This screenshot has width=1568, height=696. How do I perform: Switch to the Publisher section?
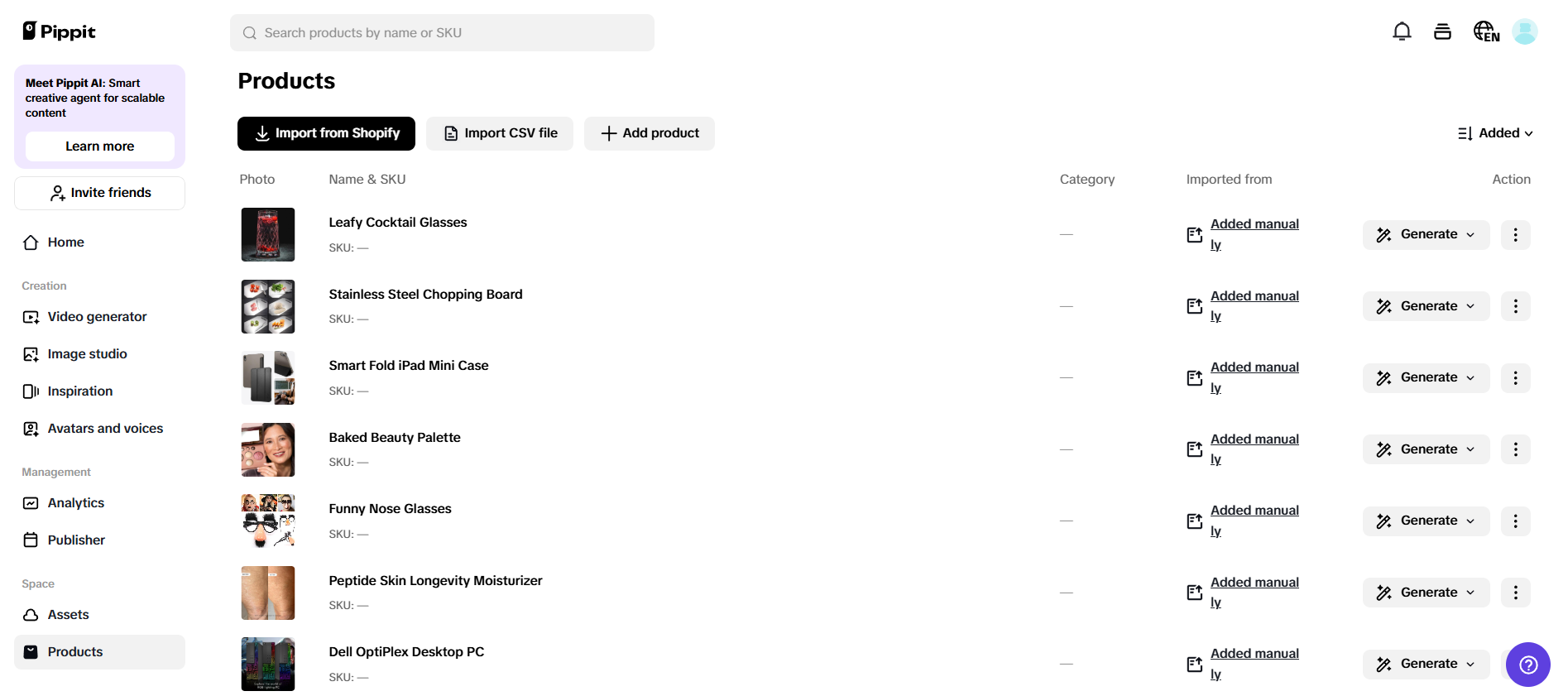(x=75, y=540)
